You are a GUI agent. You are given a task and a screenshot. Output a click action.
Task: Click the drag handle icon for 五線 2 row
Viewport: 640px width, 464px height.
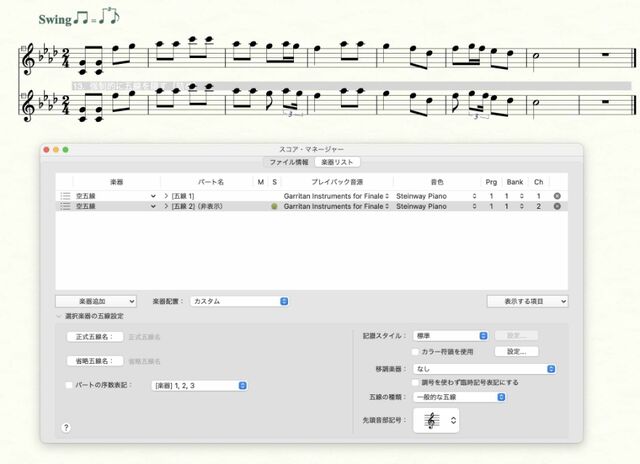tap(65, 206)
